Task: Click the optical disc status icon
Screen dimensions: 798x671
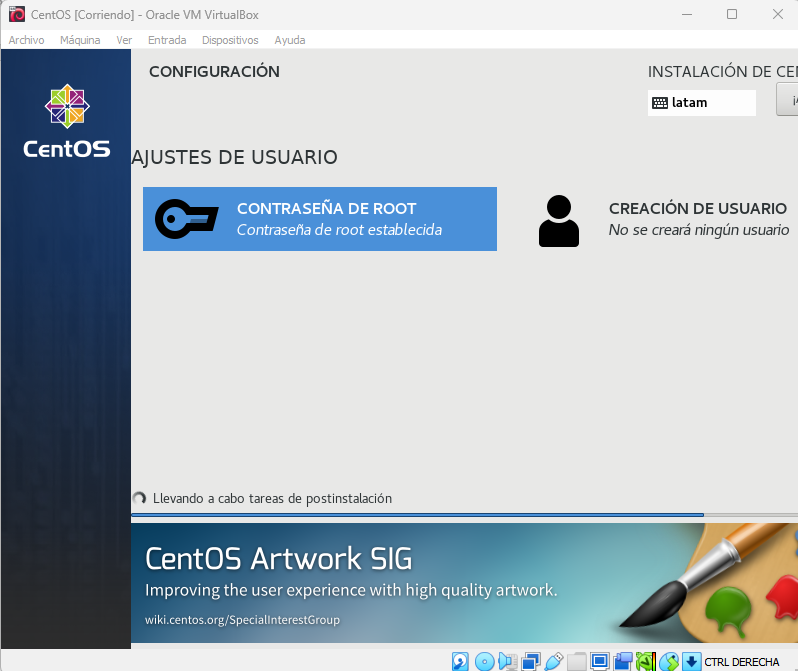Action: click(484, 662)
